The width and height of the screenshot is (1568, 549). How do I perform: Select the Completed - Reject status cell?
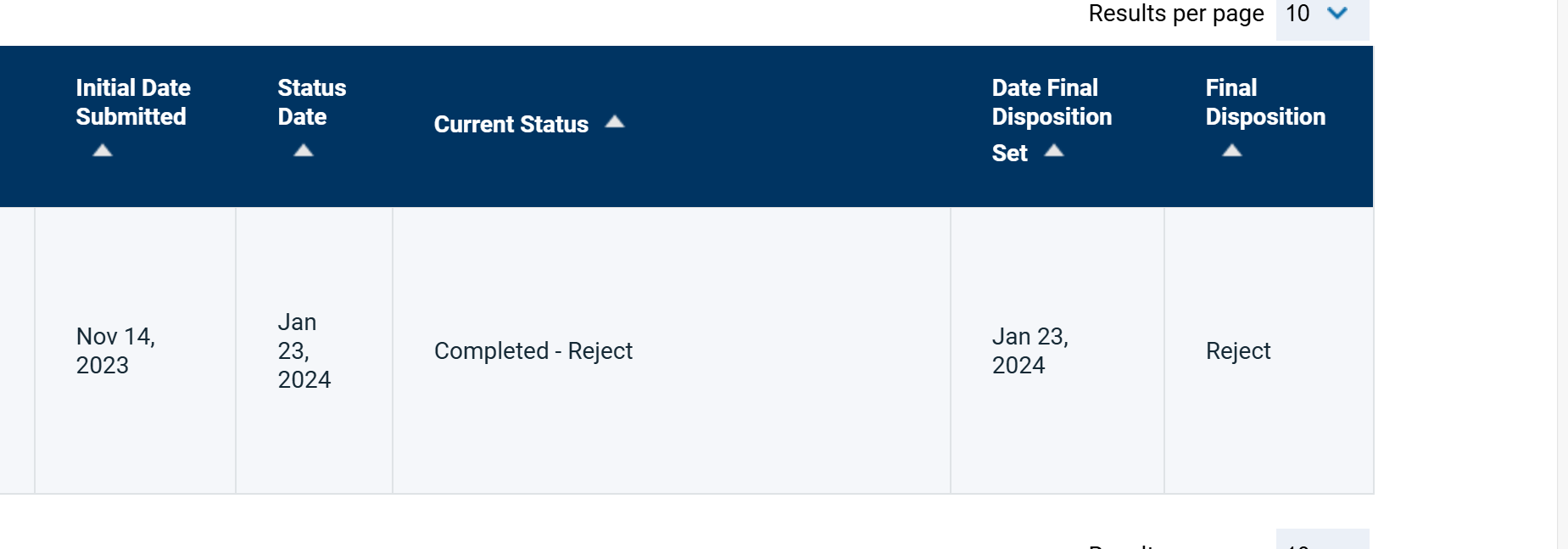pos(533,350)
